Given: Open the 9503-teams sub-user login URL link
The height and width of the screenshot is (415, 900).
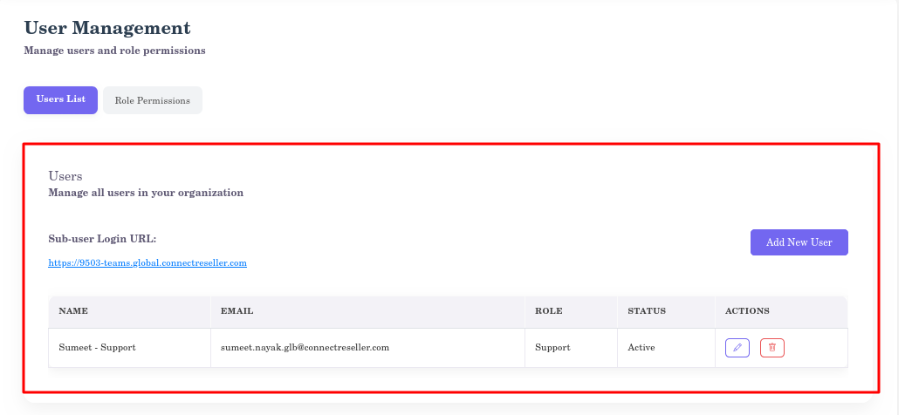Looking at the screenshot, I should pyautogui.click(x=147, y=263).
